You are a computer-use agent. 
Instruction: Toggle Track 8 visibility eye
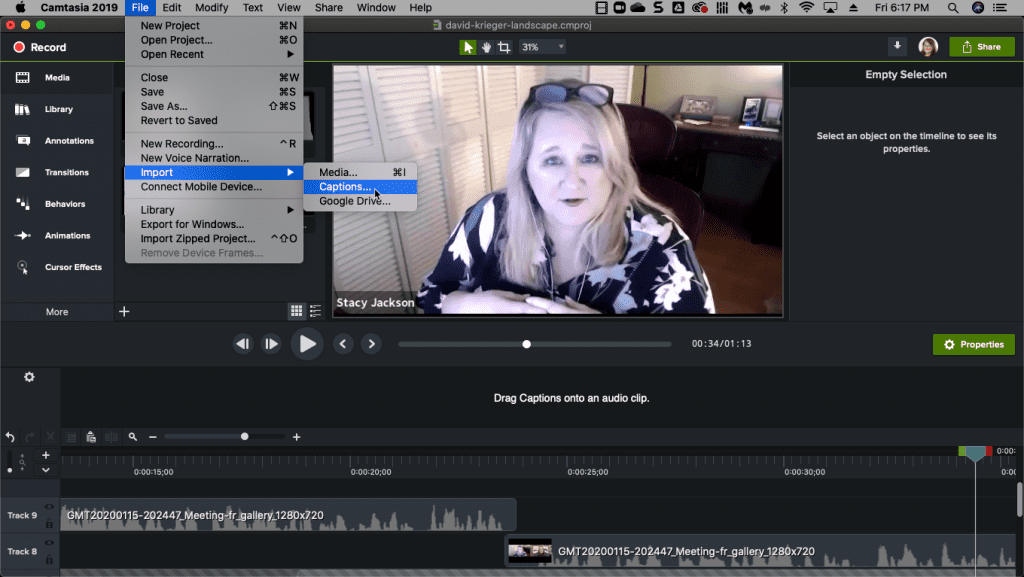(49, 543)
